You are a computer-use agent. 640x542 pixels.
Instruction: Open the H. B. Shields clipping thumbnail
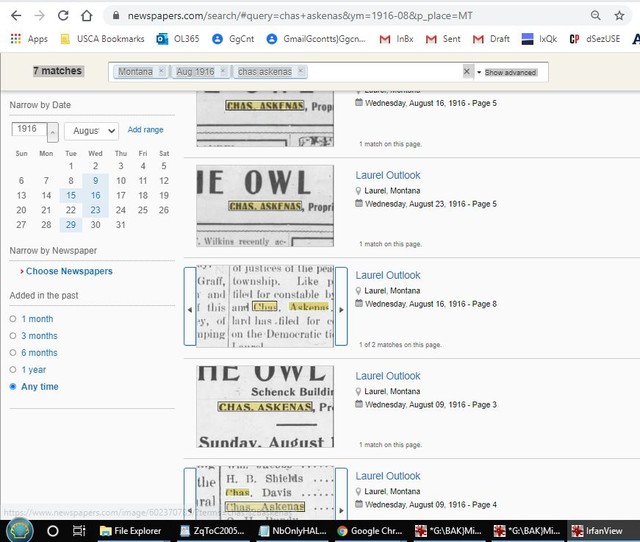click(266, 493)
